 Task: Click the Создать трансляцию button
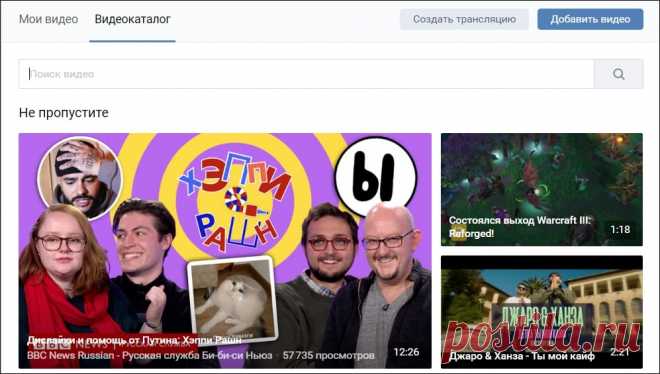point(464,19)
